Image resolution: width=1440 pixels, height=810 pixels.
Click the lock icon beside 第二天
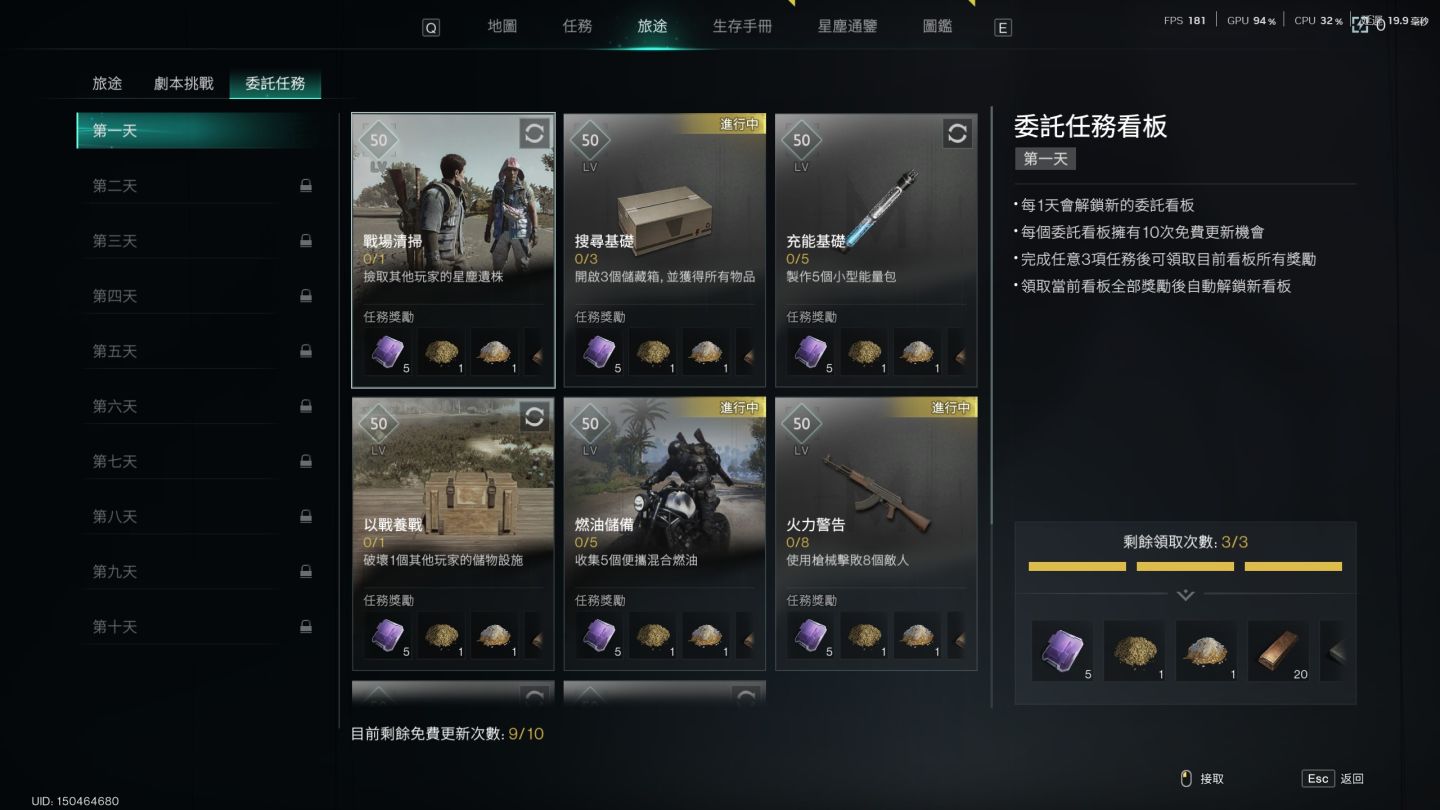306,186
